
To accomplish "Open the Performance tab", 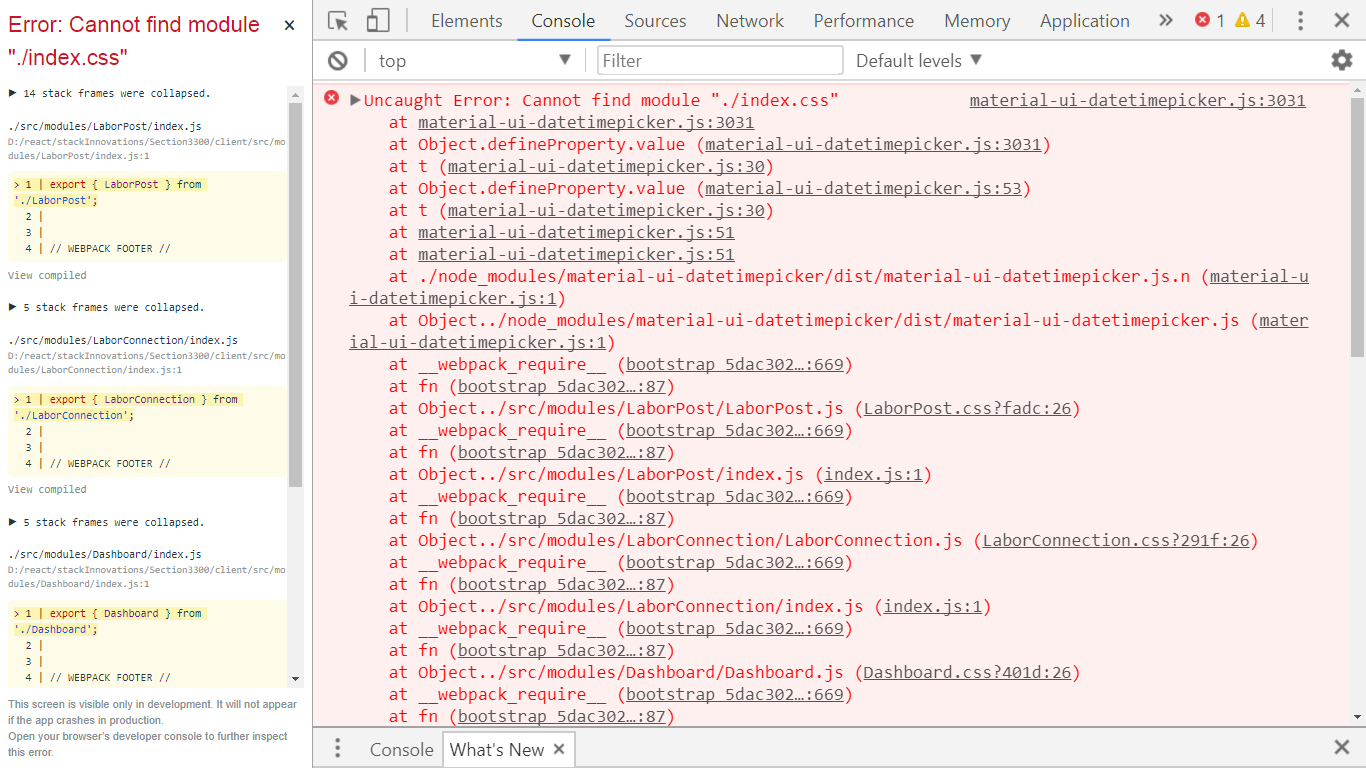I will tap(864, 21).
